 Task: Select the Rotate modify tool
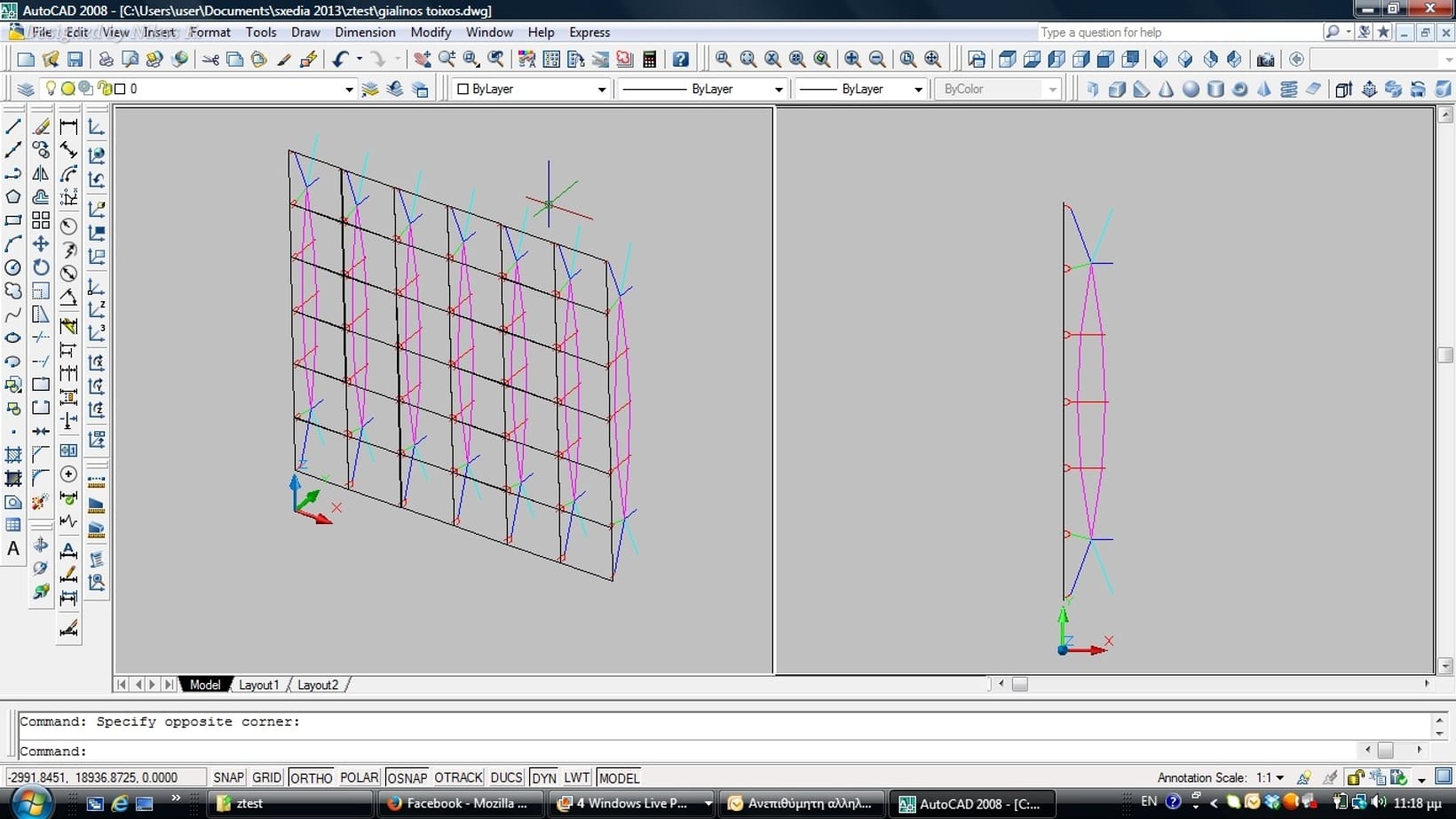point(41,267)
